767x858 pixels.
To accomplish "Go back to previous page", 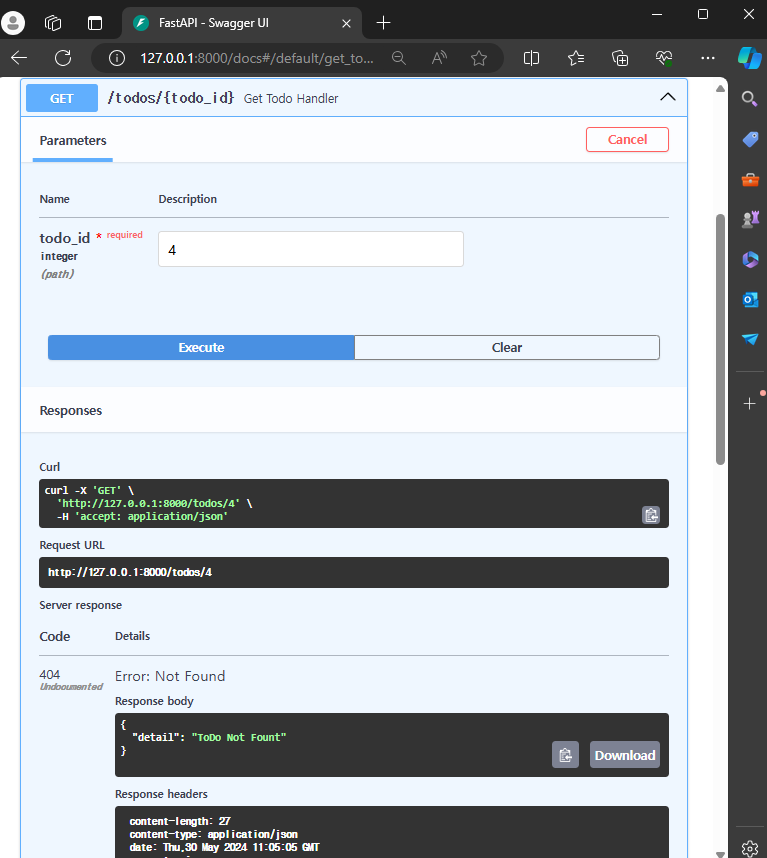I will (x=19, y=58).
